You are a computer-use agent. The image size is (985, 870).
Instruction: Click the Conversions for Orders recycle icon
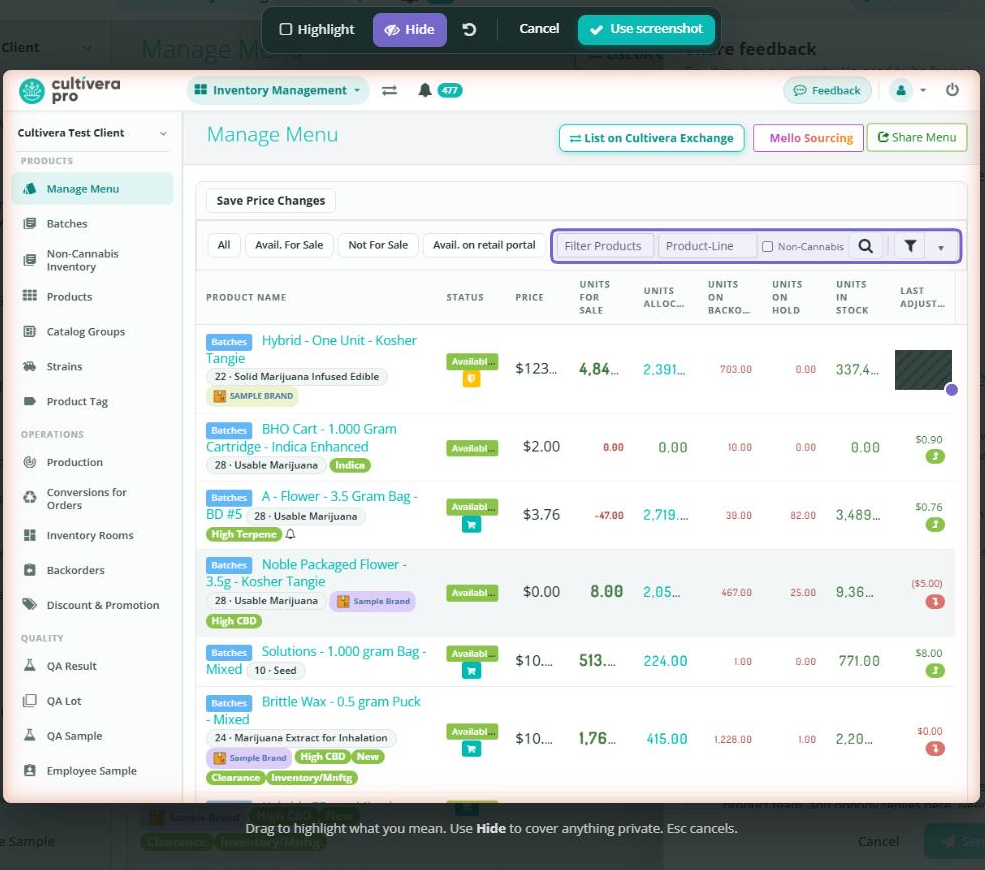click(x=30, y=498)
